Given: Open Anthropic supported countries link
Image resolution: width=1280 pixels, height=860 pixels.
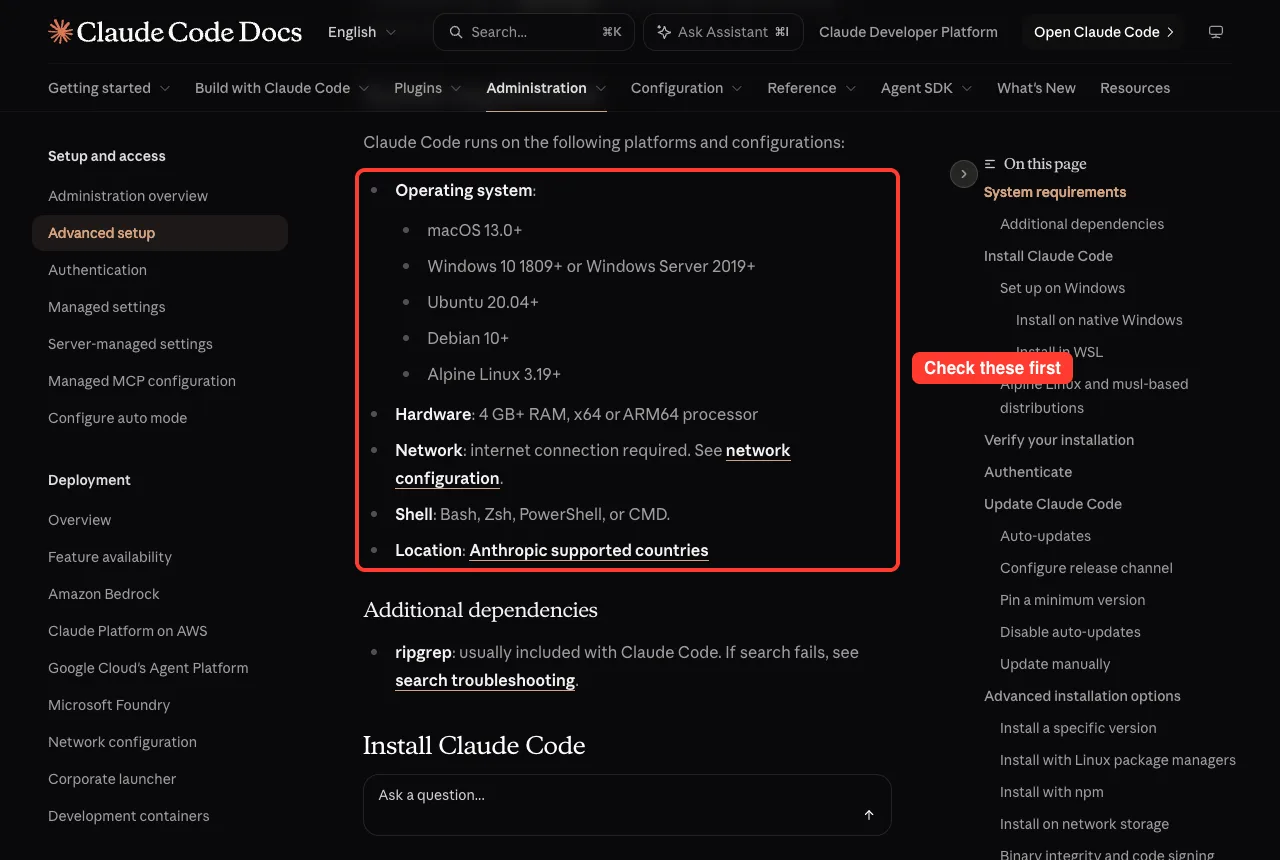Looking at the screenshot, I should pos(589,550).
